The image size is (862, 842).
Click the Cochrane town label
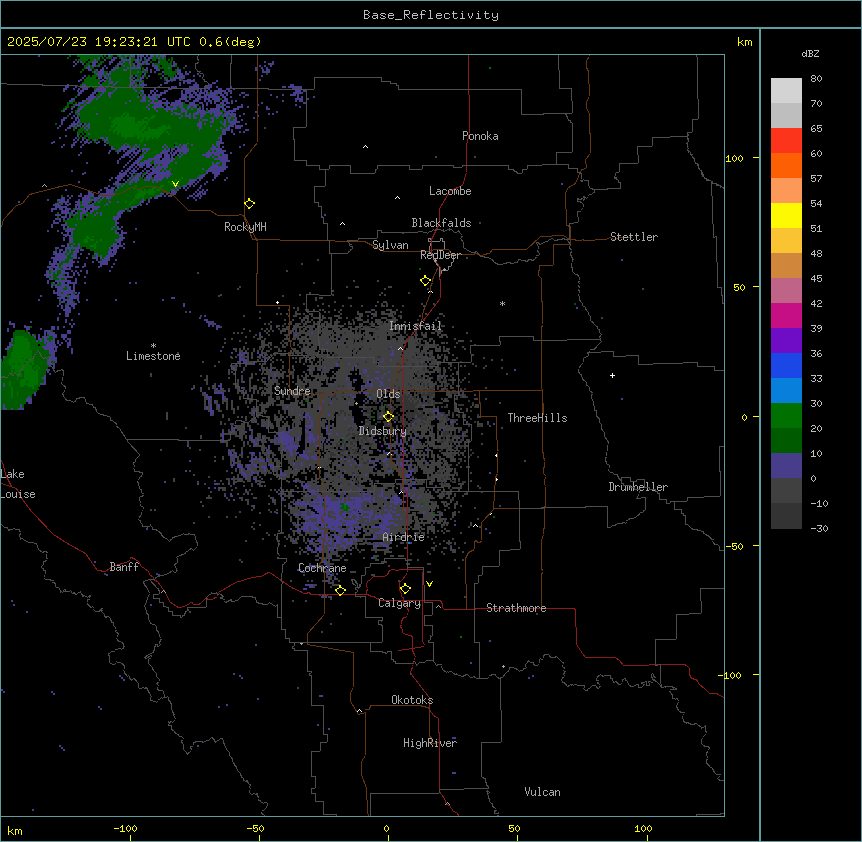pos(322,568)
